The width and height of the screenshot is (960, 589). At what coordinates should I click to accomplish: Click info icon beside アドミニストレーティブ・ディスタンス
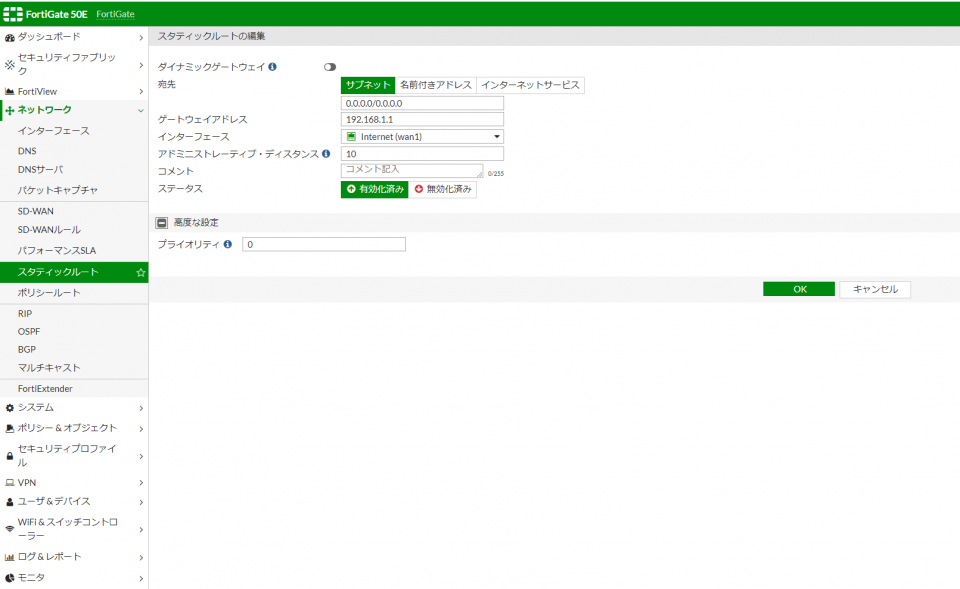tap(326, 154)
